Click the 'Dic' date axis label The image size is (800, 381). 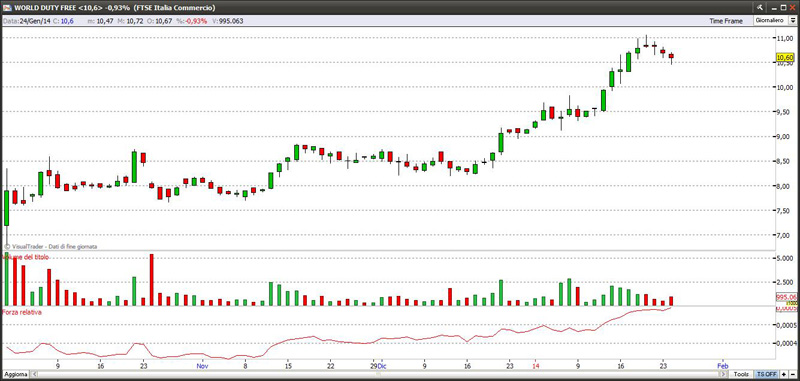coord(383,366)
